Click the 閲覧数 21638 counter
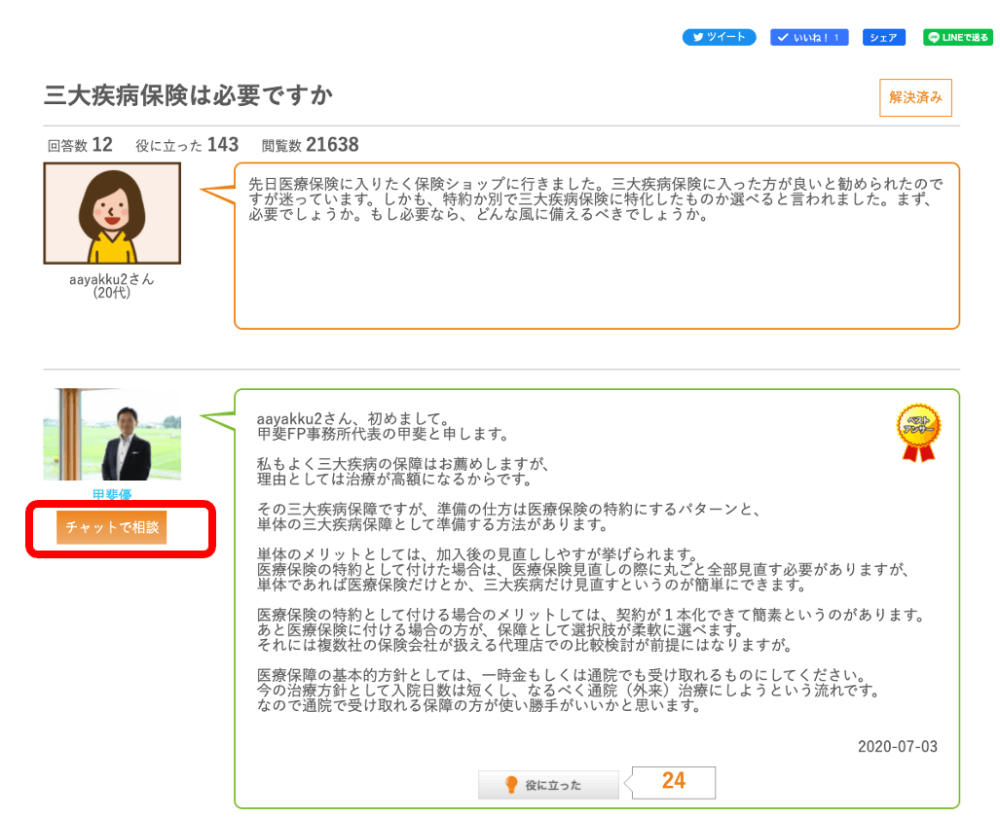The image size is (1000, 818). tap(310, 145)
